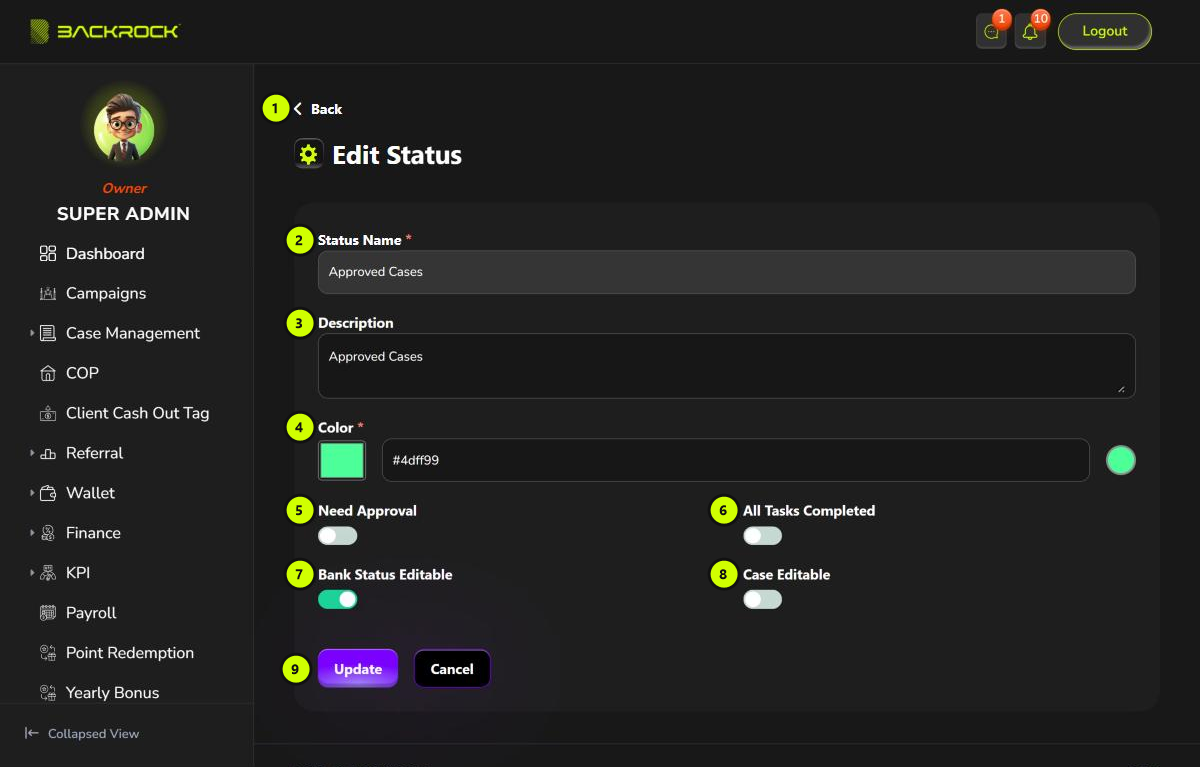Disable the Bank Status Editable toggle
Screen dimensions: 1200x767
337,600
